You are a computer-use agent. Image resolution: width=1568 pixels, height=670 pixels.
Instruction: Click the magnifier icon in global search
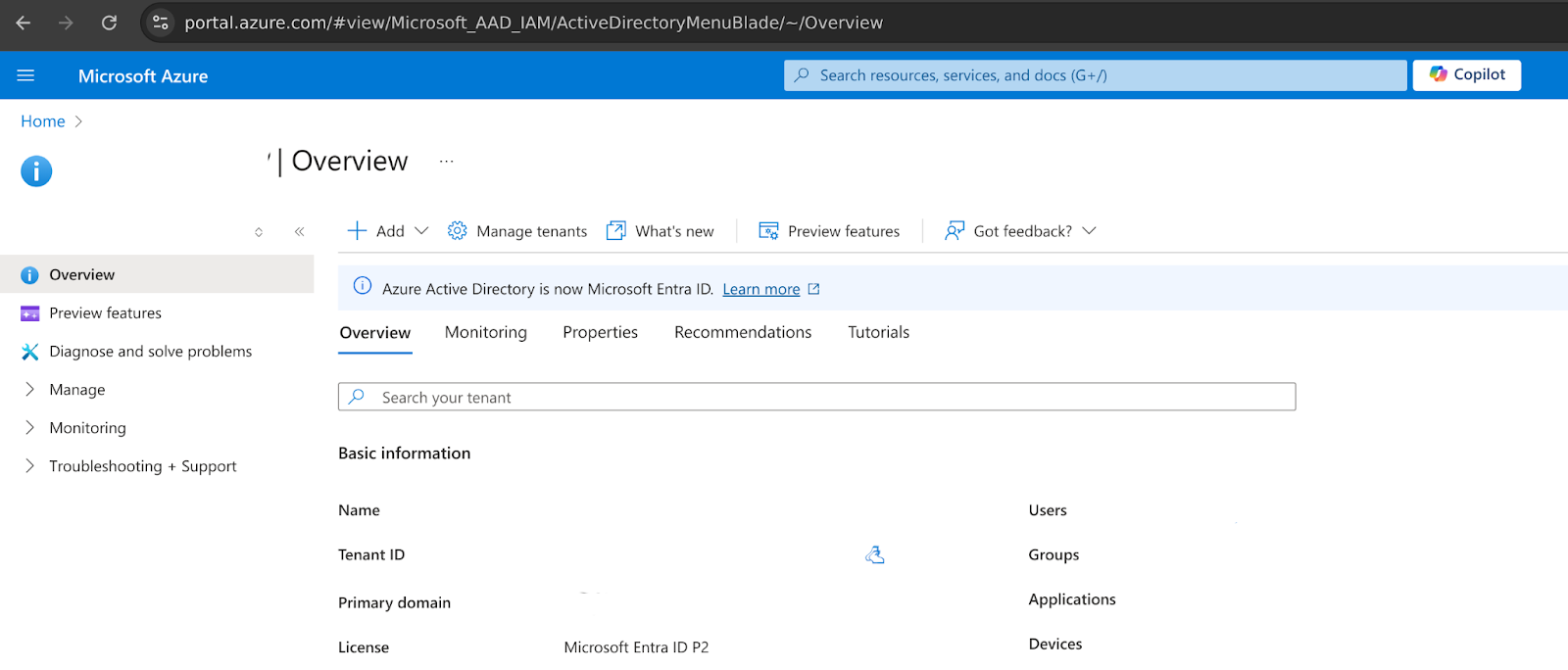point(802,74)
